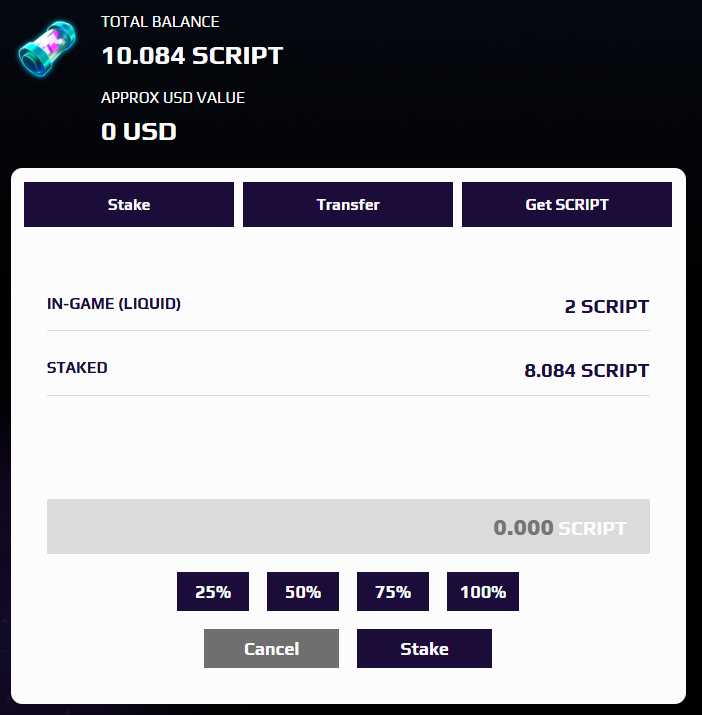This screenshot has height=715, width=702.
Task: Click the 2 SCRIPT liquid amount
Action: pos(607,306)
